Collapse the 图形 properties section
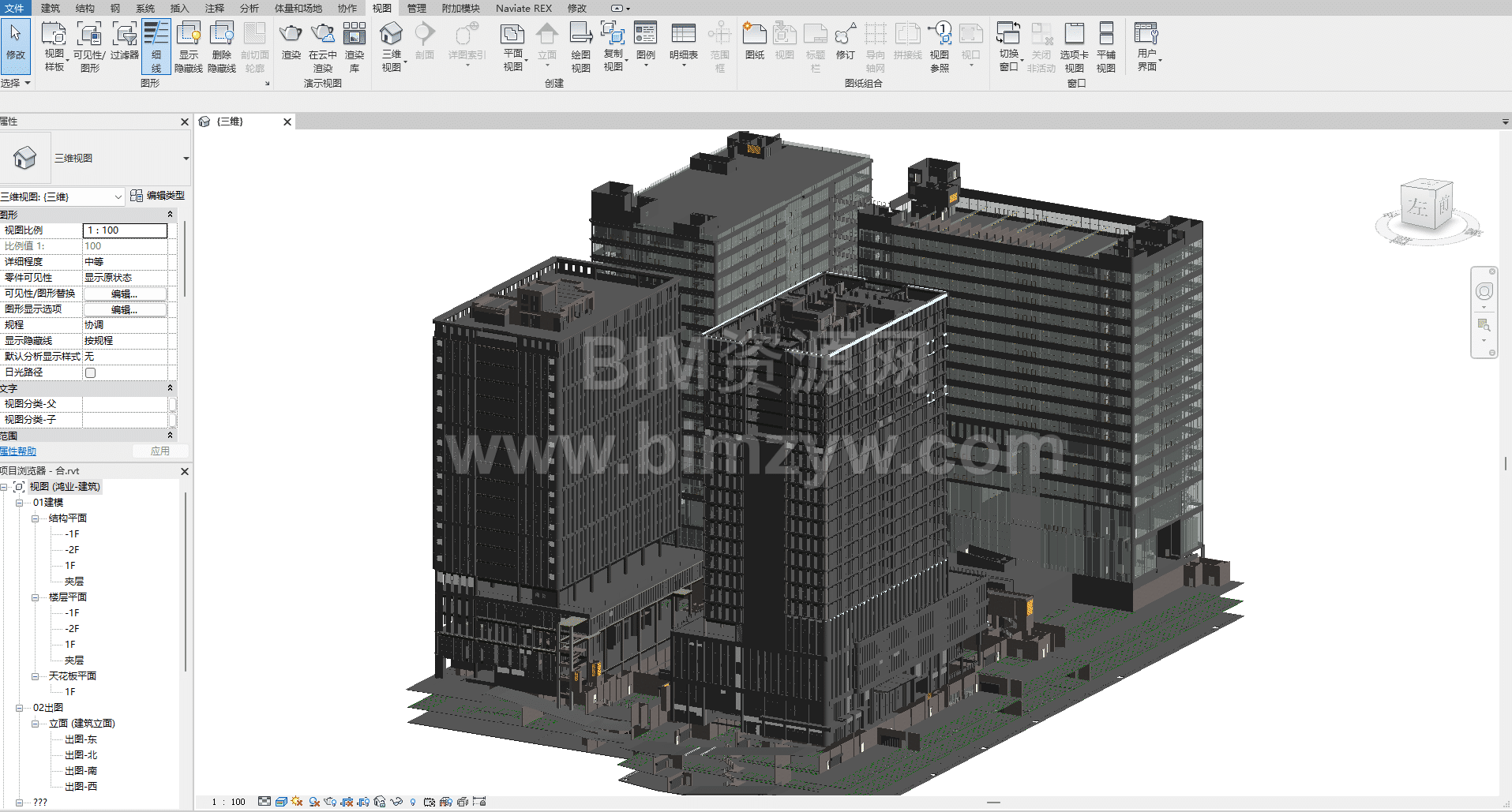The height and width of the screenshot is (812, 1512). pyautogui.click(x=170, y=215)
